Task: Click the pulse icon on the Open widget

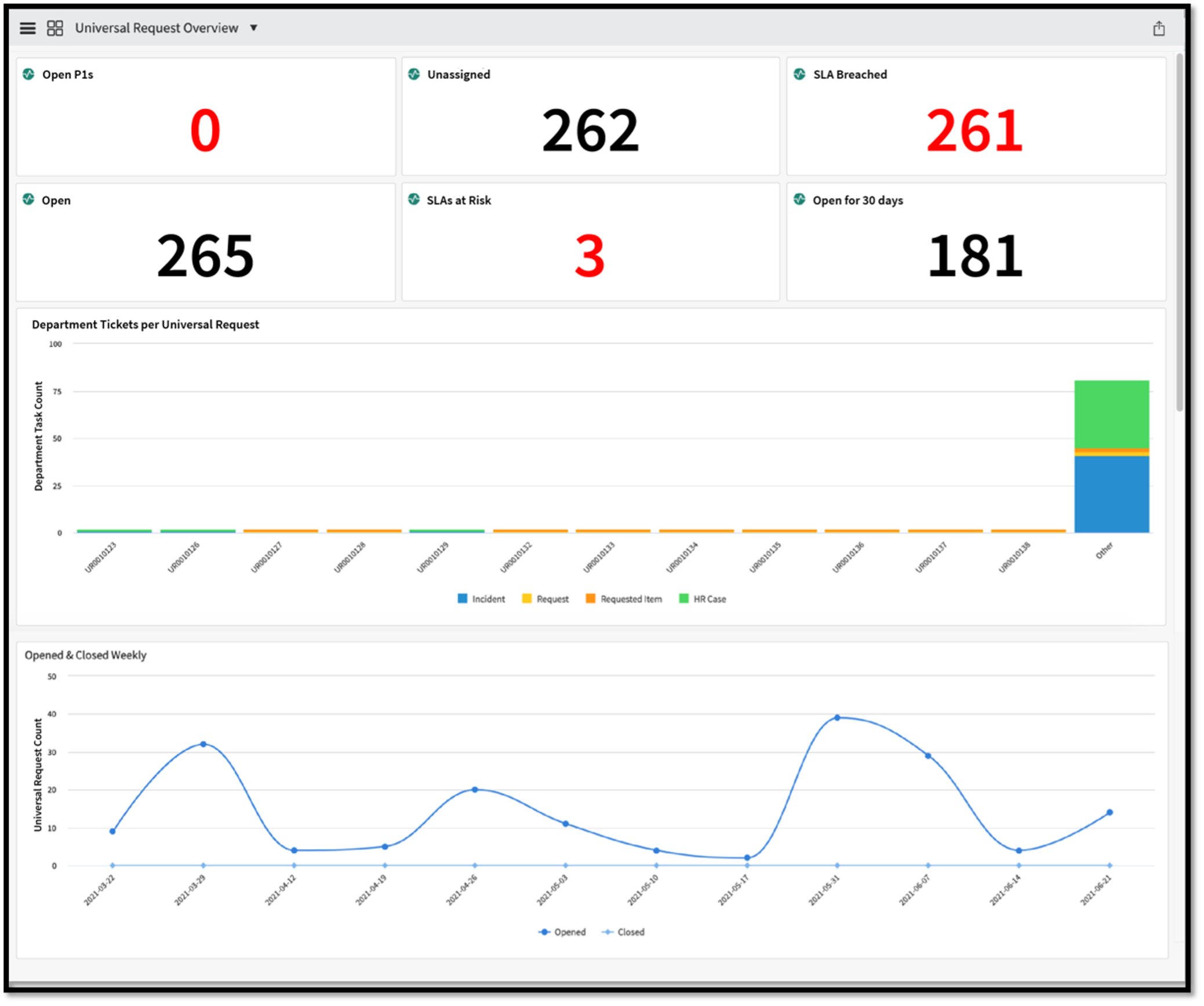Action: (x=28, y=200)
